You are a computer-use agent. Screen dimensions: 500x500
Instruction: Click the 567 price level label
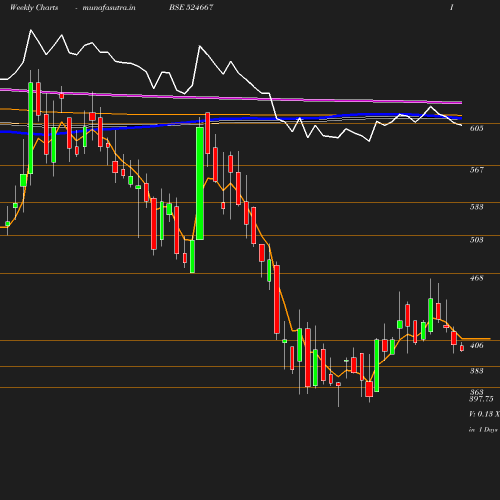coord(476,170)
